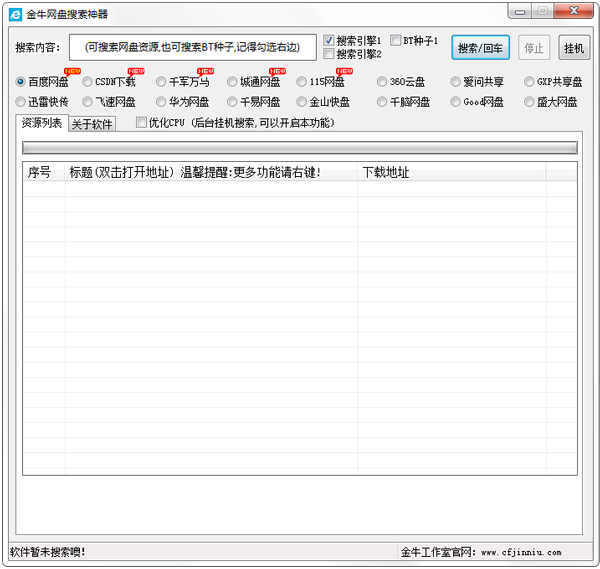Select 城通网盘 as search source
The width and height of the screenshot is (600, 569).
[232, 82]
